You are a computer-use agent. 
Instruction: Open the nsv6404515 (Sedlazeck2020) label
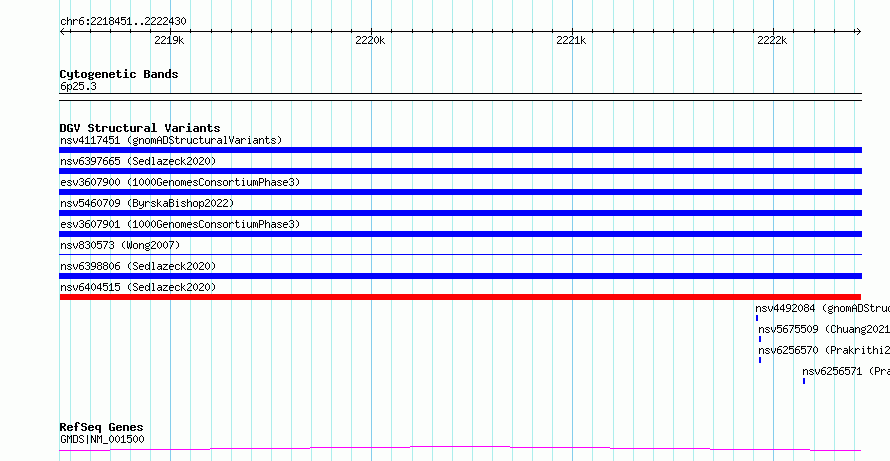[x=138, y=287]
